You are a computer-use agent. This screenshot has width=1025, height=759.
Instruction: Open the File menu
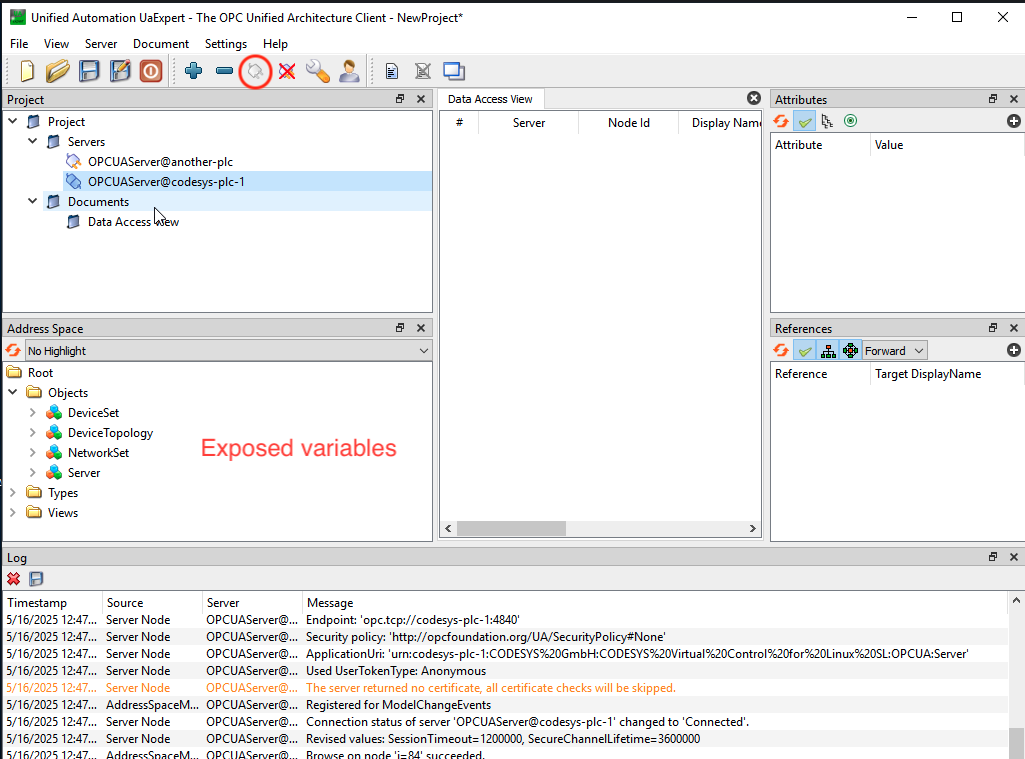click(19, 44)
